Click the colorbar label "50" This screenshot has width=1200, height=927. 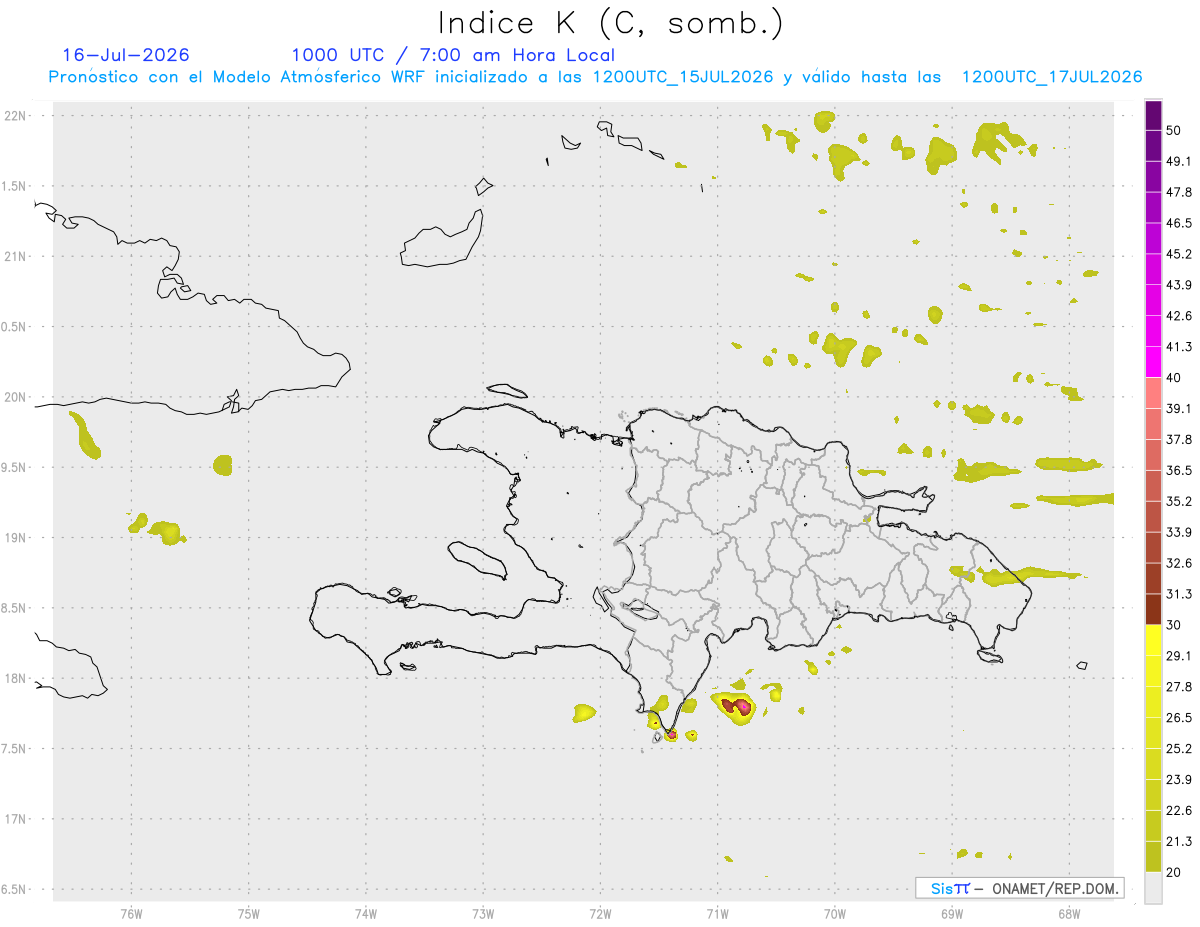[x=1175, y=131]
